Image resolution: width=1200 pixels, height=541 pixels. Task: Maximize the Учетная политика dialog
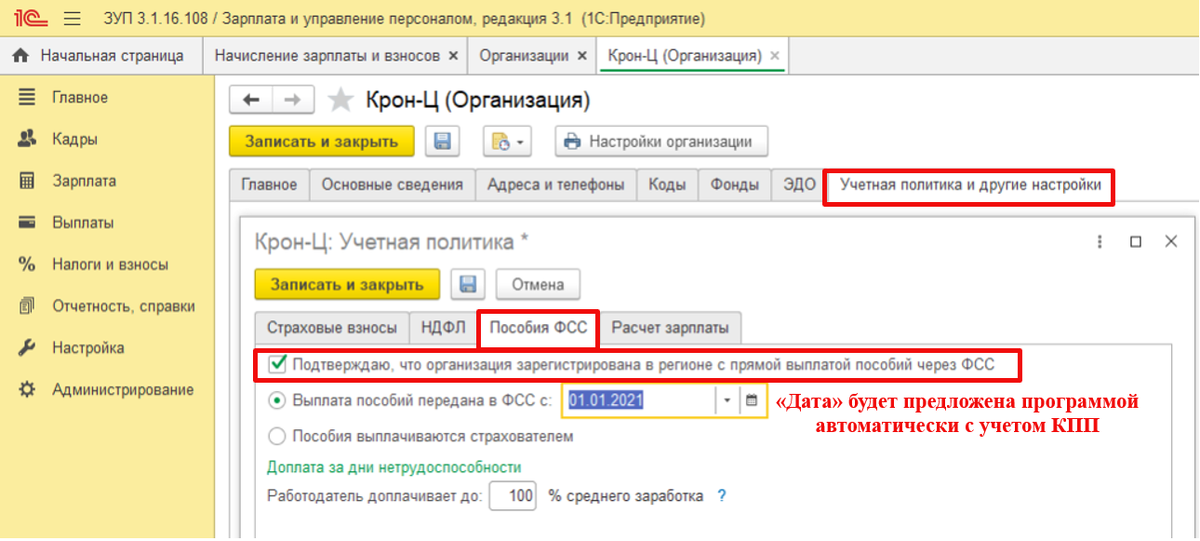[x=1136, y=242]
